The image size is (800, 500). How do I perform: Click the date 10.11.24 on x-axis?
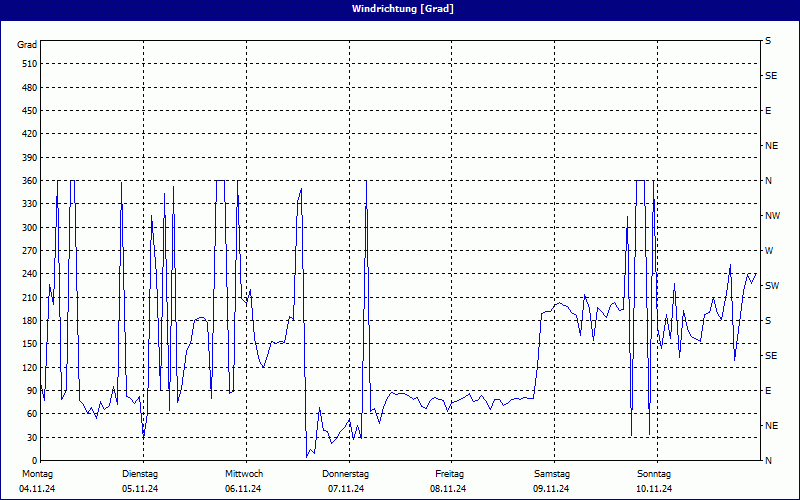654,489
